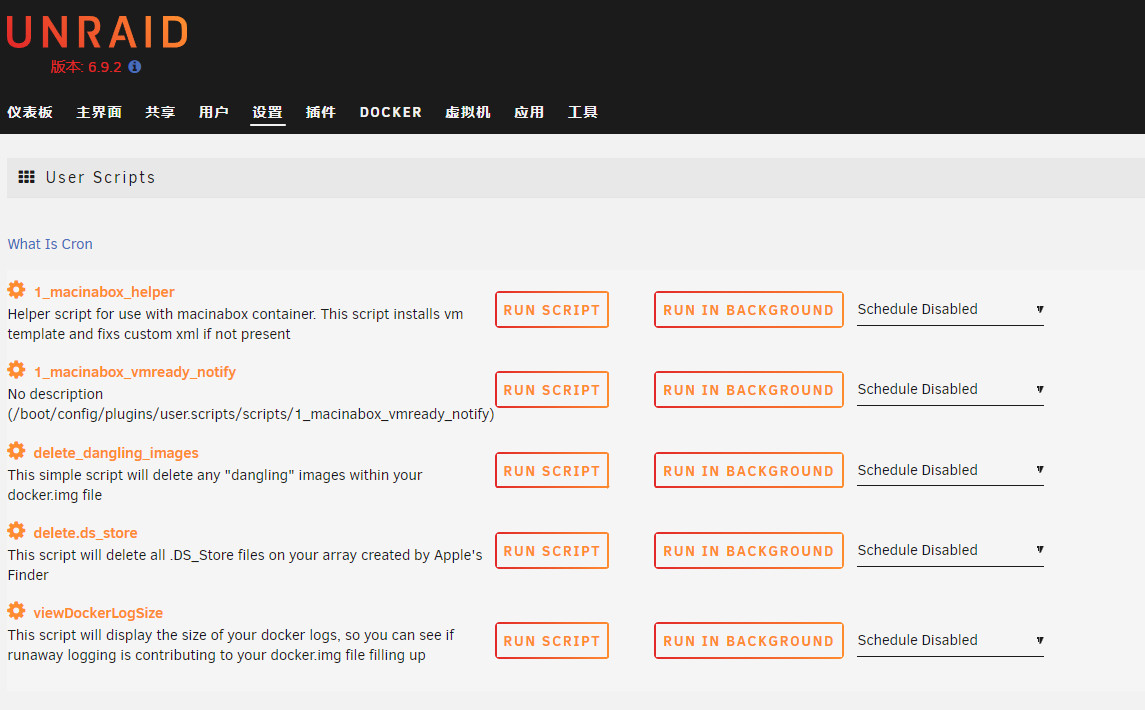
Task: Click the gear icon for 1_macinabox_helper
Action: tap(16, 290)
